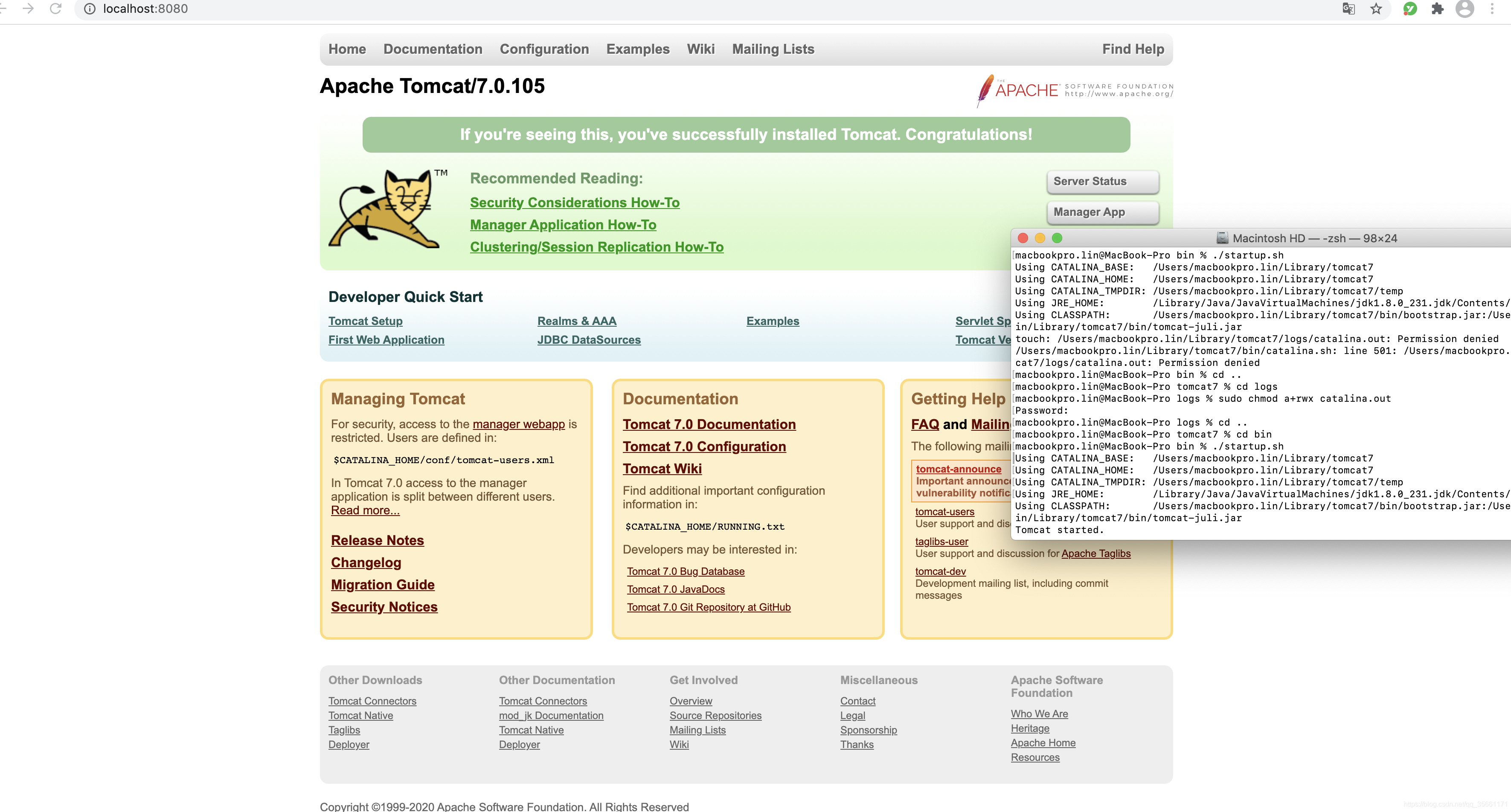This screenshot has height=812, width=1511.
Task: Open the user profile avatar icon
Action: (x=1465, y=9)
